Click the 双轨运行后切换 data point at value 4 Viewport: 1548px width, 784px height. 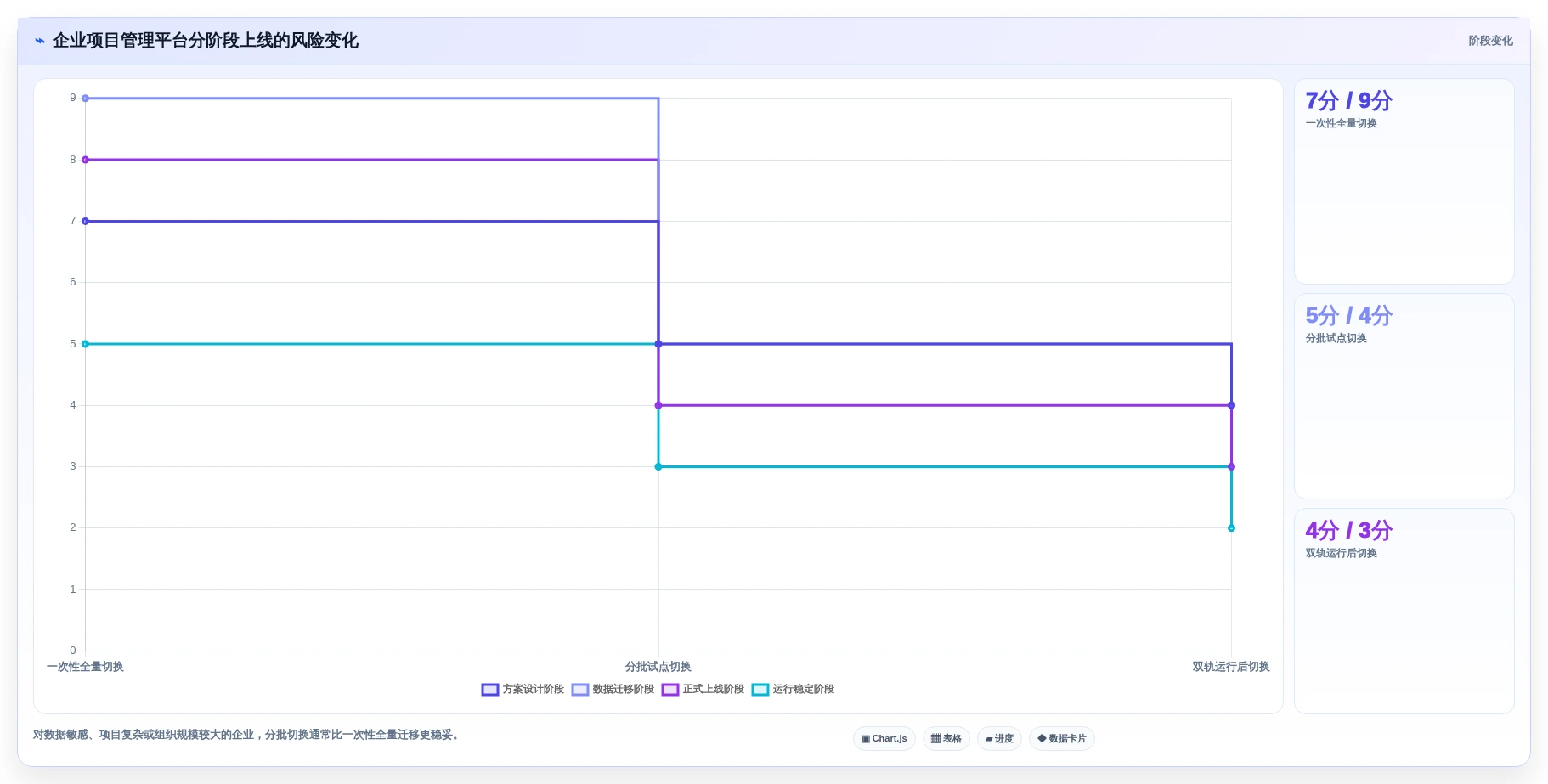click(x=1231, y=405)
